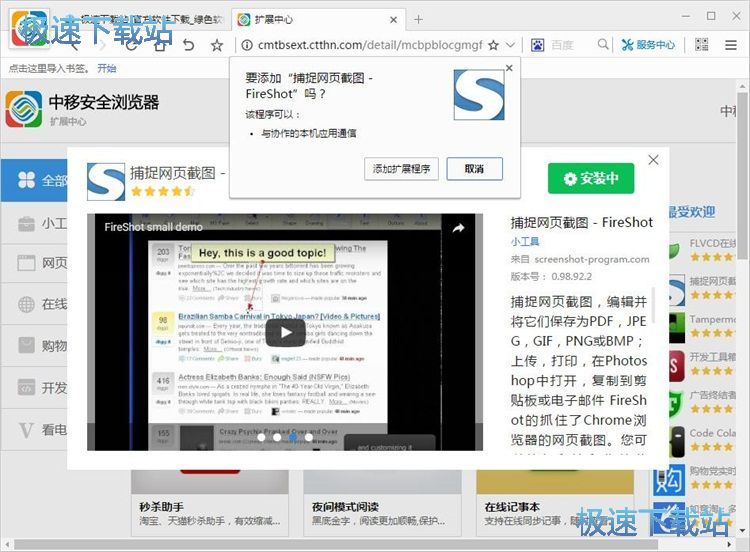Viewport: 750px width, 552px height.
Task: Close the extension detail panel
Action: coord(653,160)
